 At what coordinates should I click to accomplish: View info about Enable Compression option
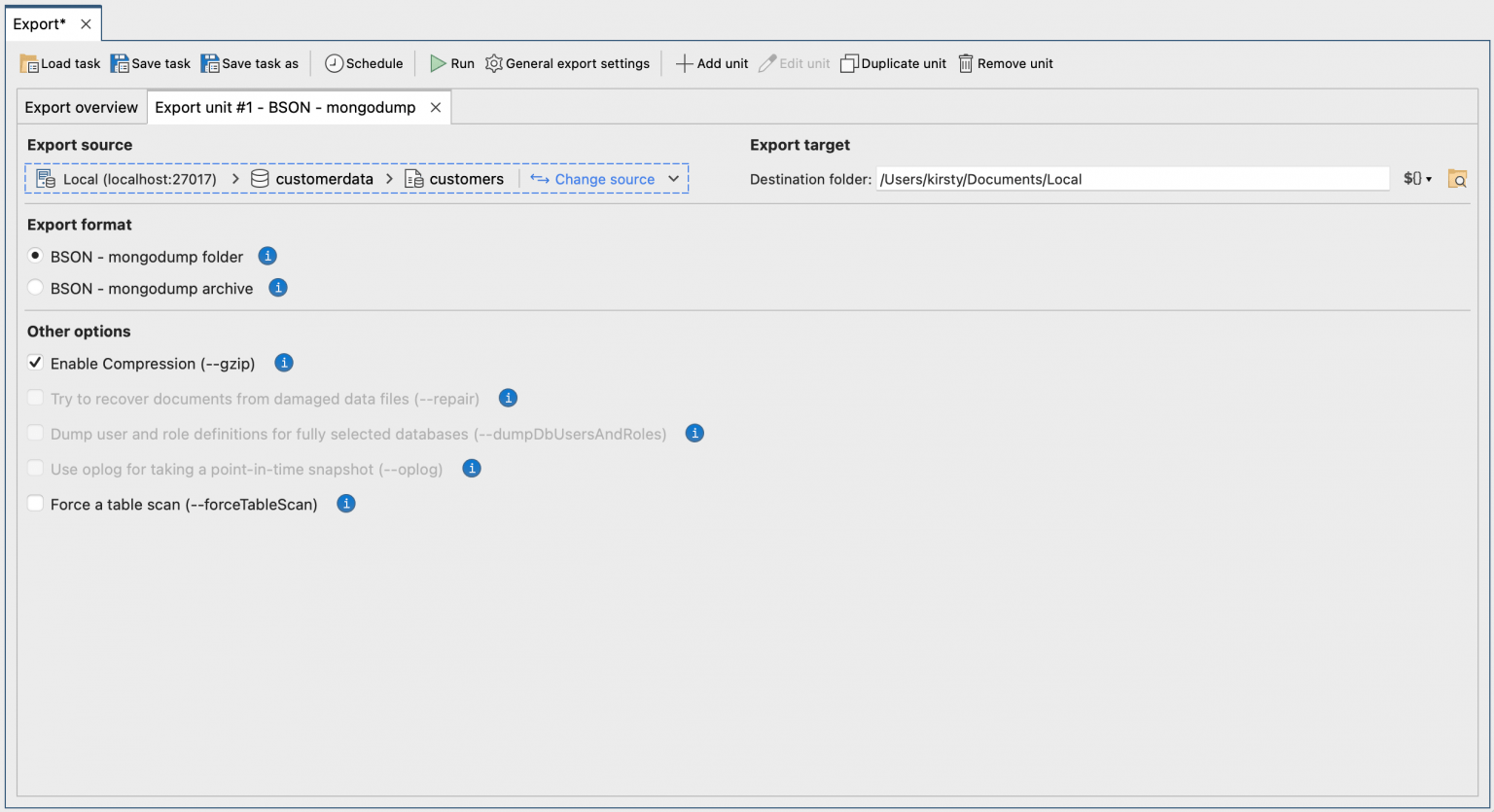[283, 363]
